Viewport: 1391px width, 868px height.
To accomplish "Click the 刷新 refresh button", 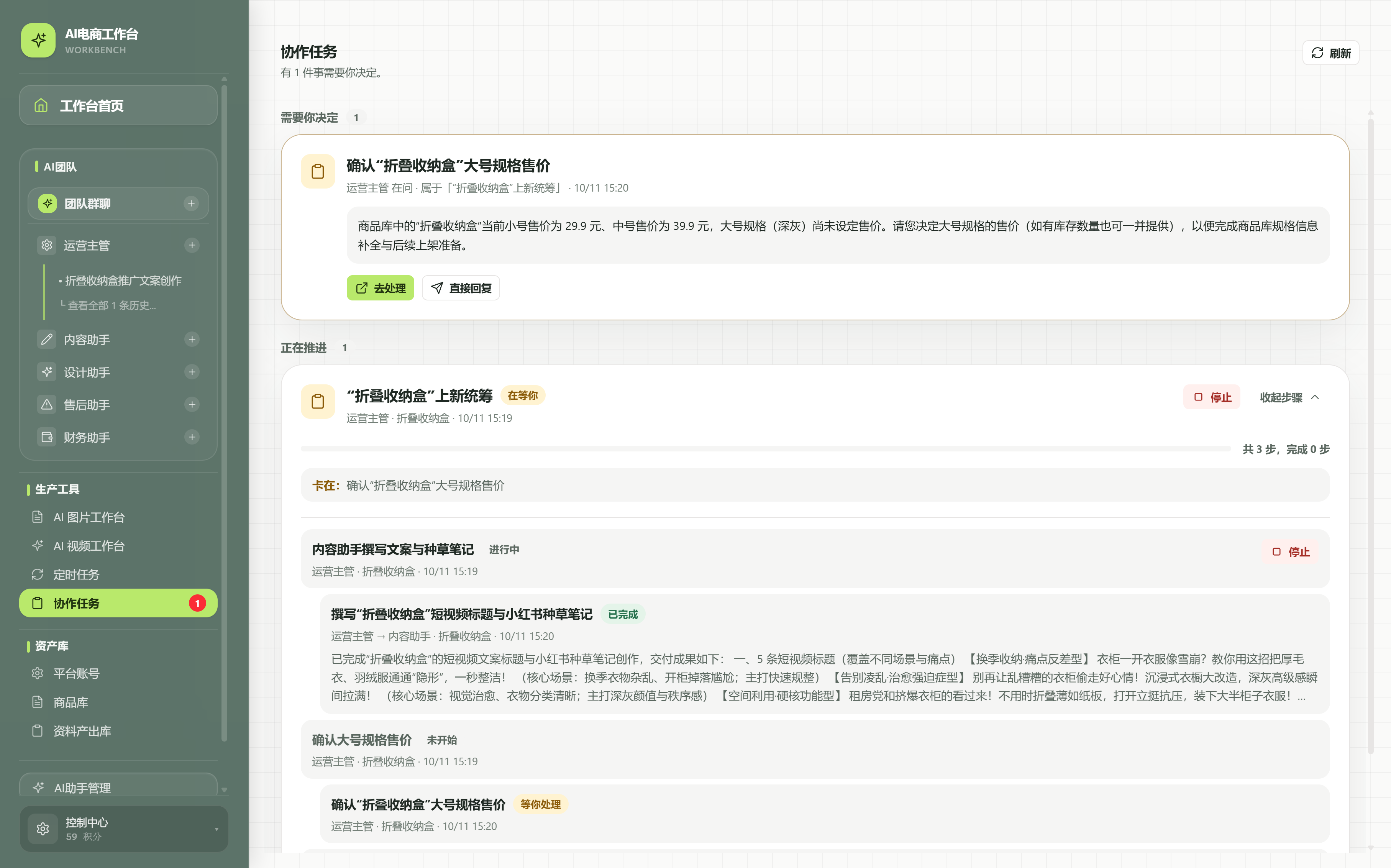I will [x=1331, y=53].
